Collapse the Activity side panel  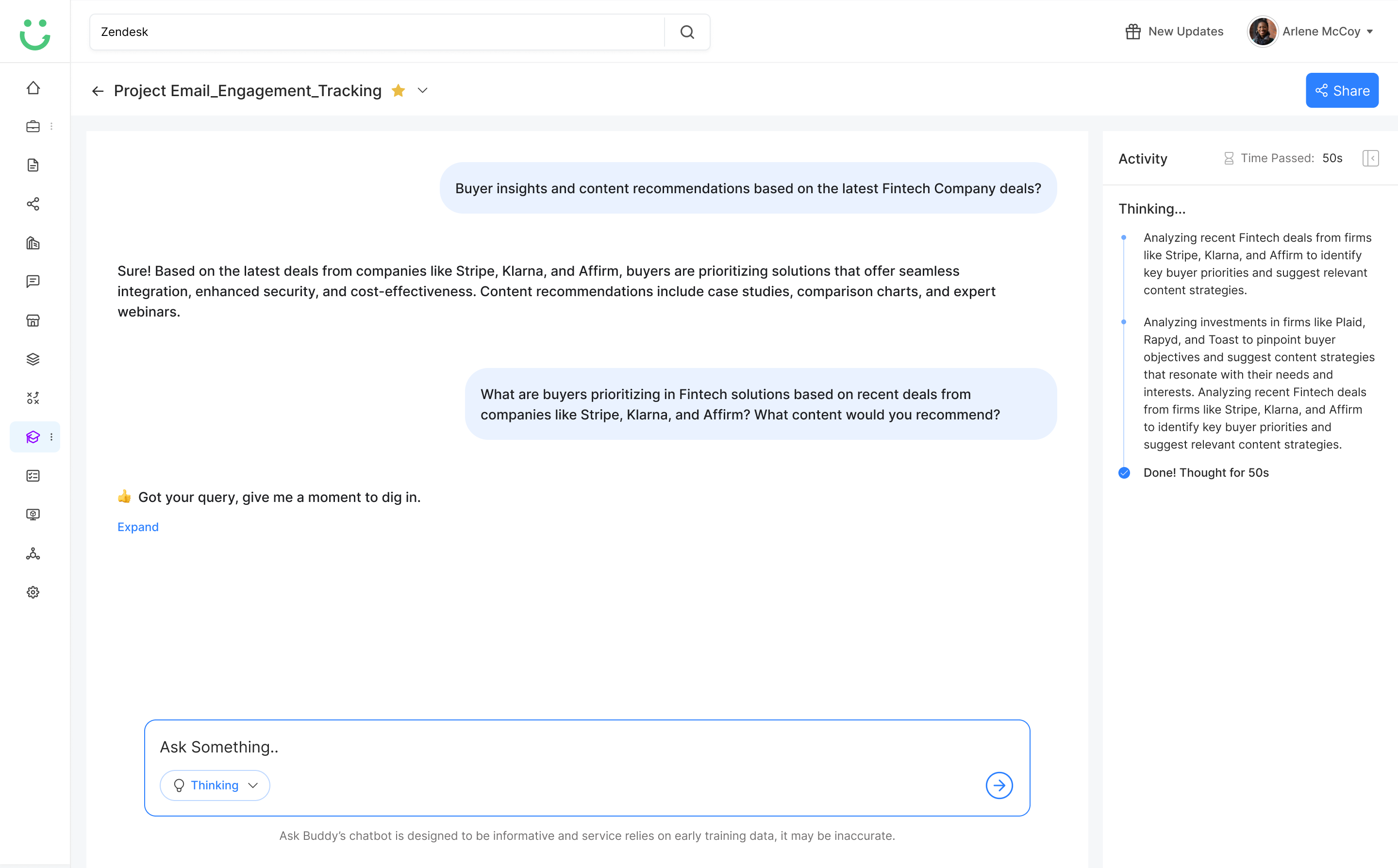1370,158
